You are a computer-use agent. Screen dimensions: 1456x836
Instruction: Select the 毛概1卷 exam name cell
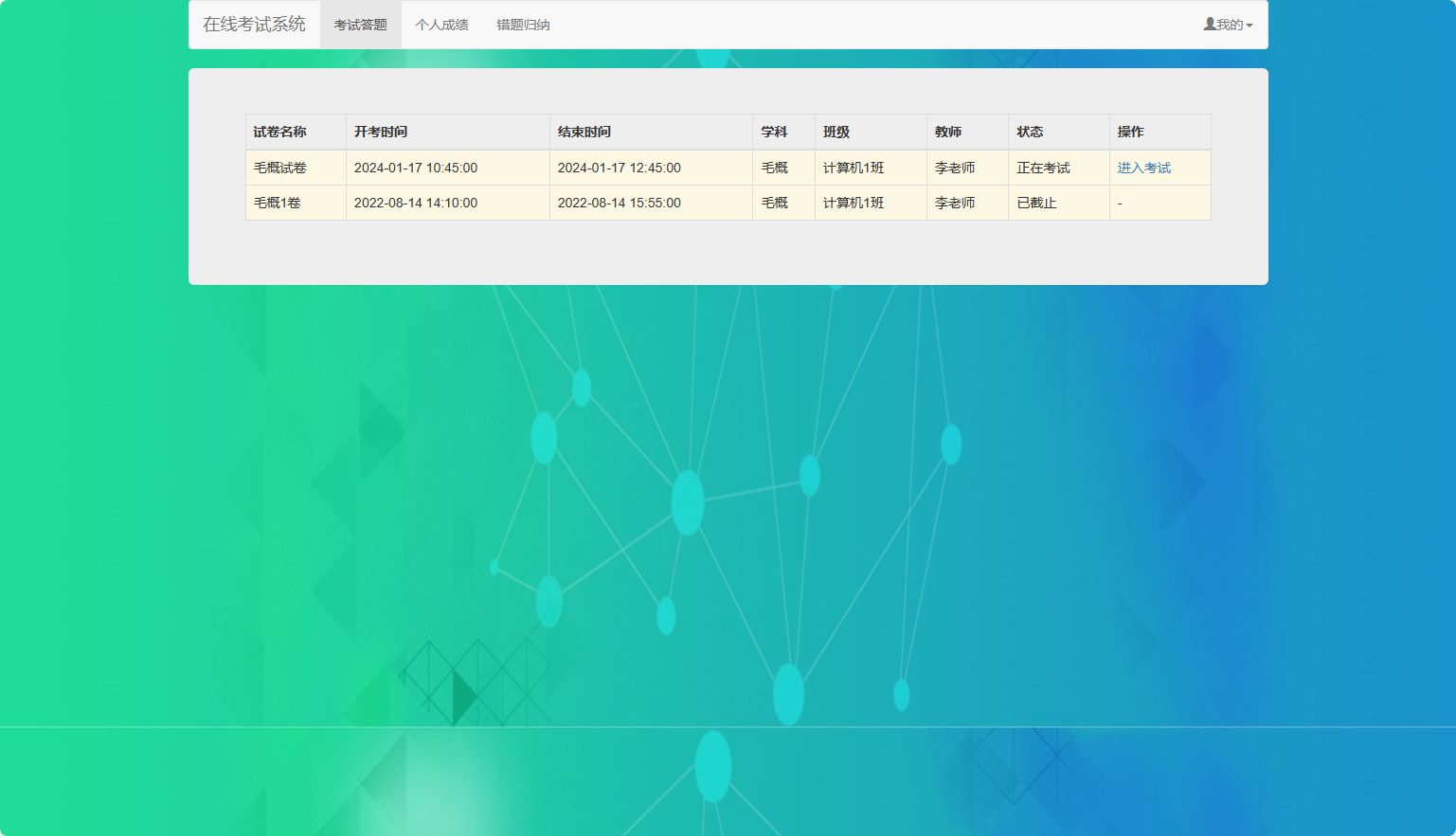pos(276,202)
